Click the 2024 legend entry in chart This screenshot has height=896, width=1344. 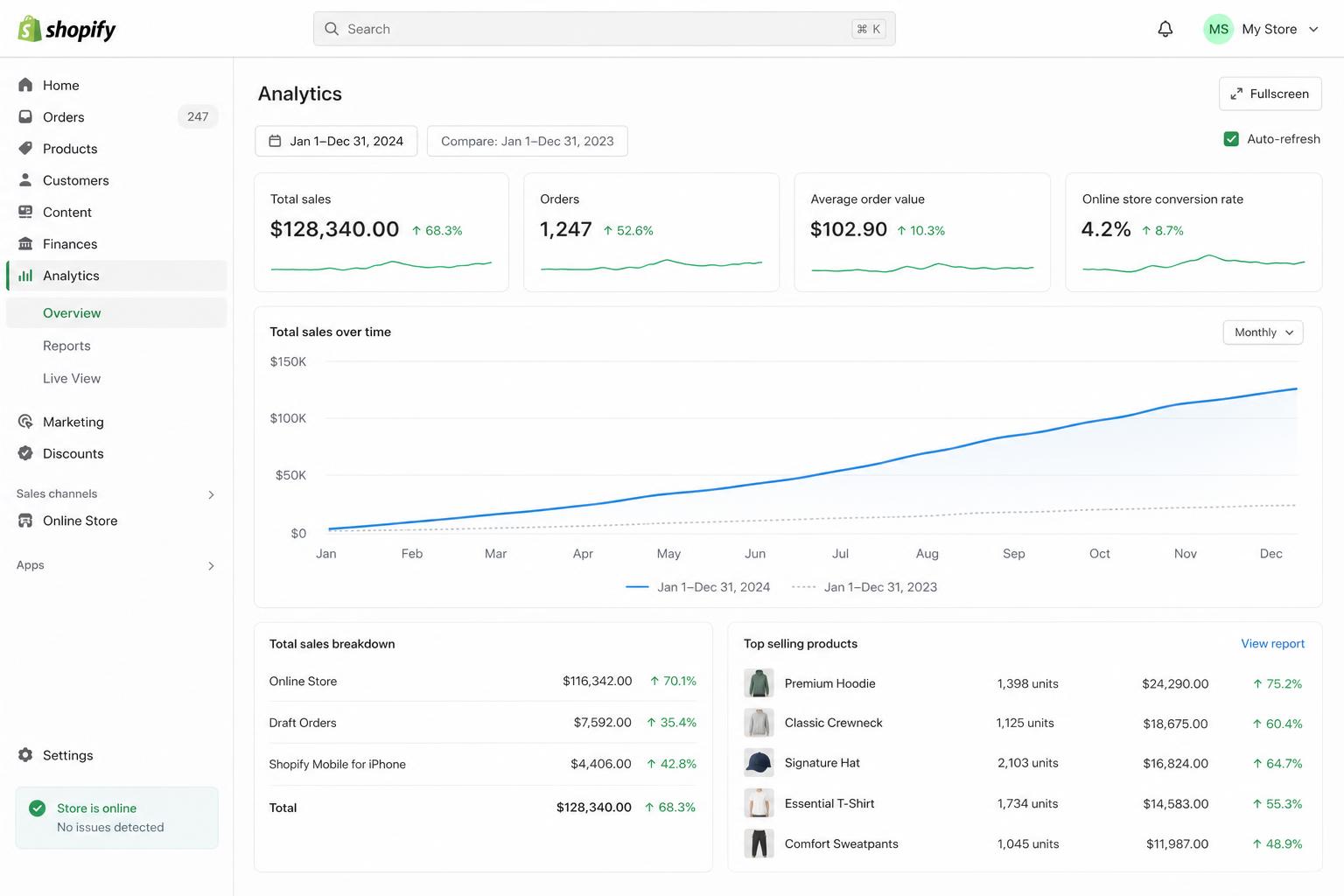click(698, 587)
